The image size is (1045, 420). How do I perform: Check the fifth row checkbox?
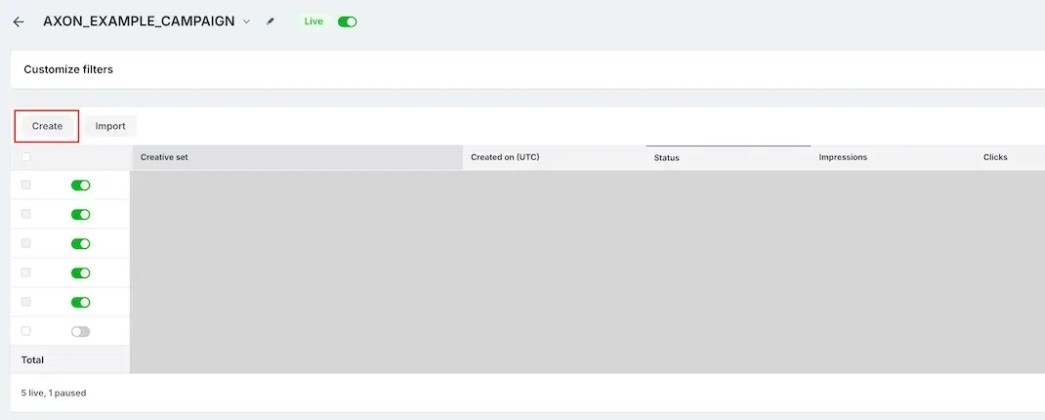coord(25,302)
